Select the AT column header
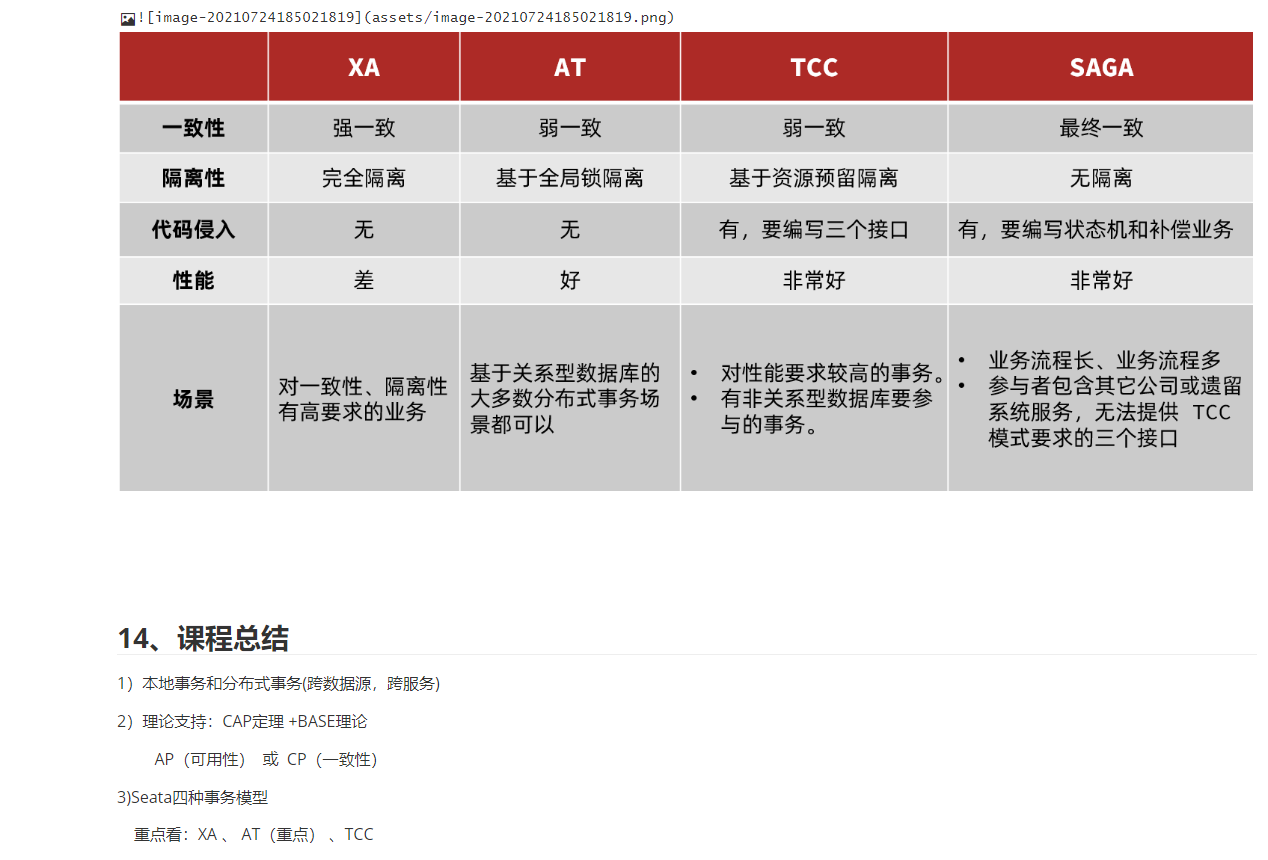 pos(570,67)
